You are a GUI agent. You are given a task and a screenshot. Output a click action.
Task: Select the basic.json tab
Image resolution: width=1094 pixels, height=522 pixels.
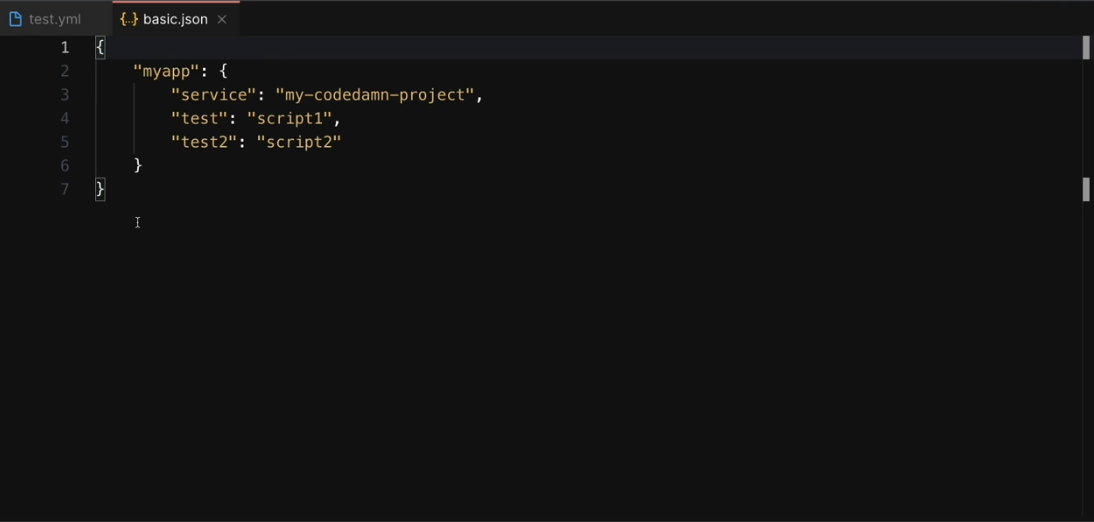pyautogui.click(x=175, y=19)
